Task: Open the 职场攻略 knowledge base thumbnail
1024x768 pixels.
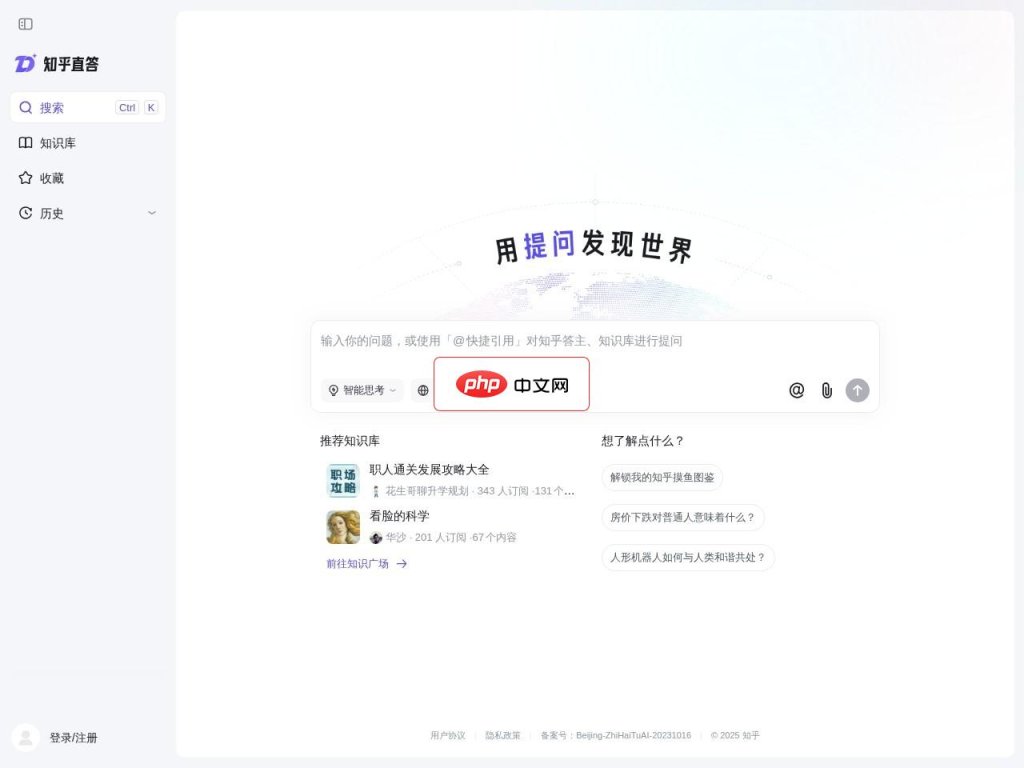Action: (x=343, y=481)
